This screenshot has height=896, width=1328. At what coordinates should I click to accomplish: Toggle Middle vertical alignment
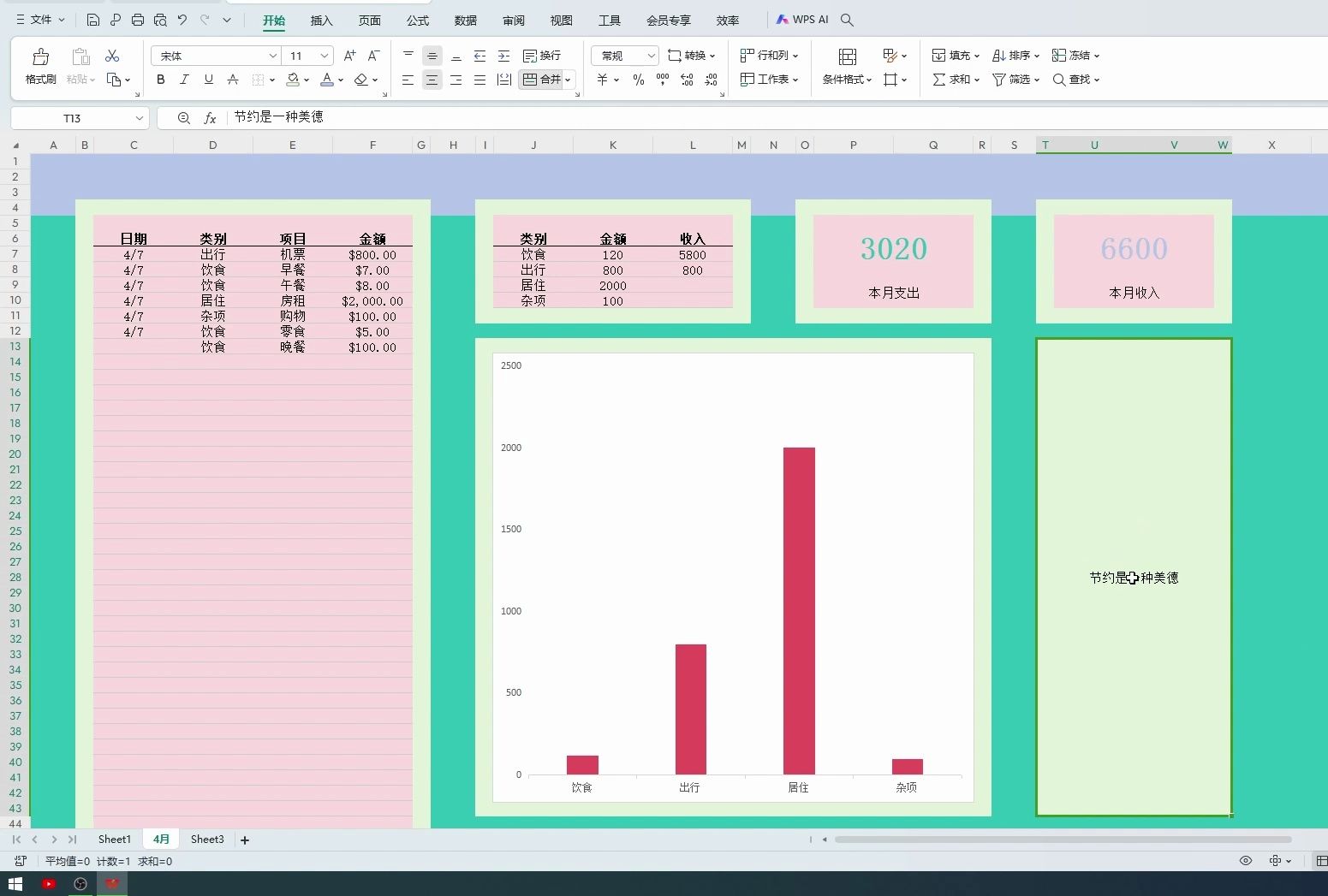[x=432, y=56]
